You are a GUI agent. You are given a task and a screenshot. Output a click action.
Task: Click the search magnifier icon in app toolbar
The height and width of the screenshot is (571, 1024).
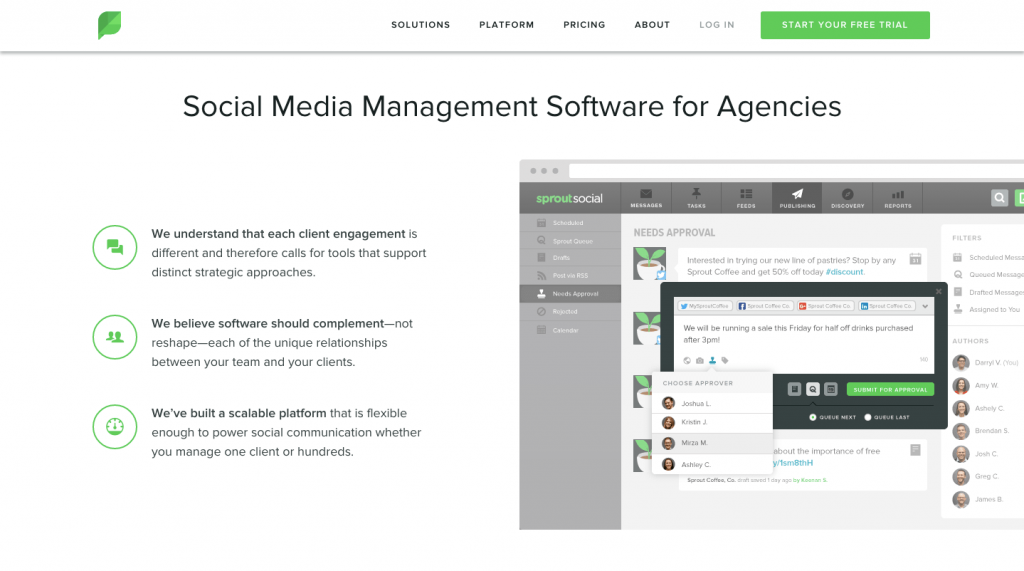coord(999,198)
